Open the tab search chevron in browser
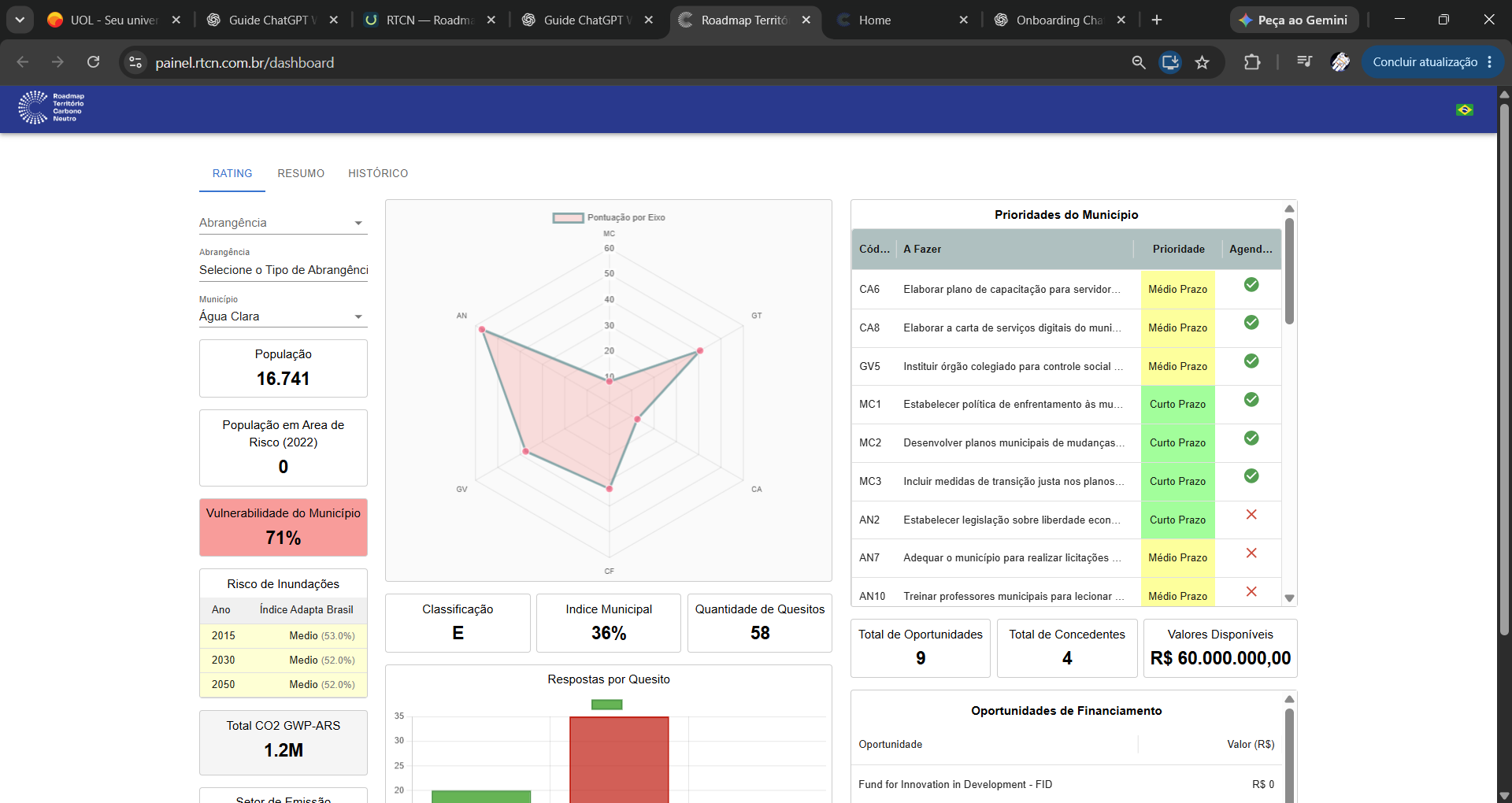Image resolution: width=1512 pixels, height=803 pixels. 20,20
